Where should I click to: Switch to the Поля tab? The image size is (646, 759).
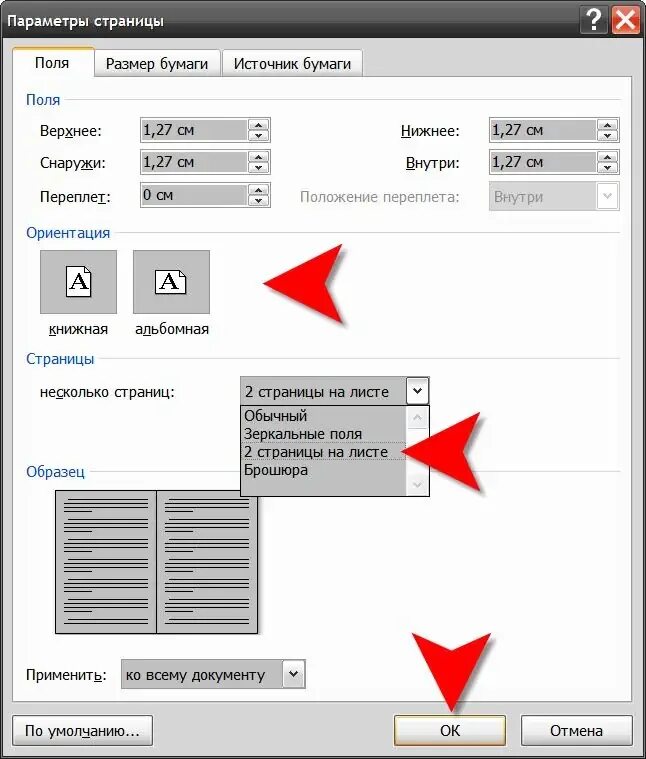click(x=52, y=63)
